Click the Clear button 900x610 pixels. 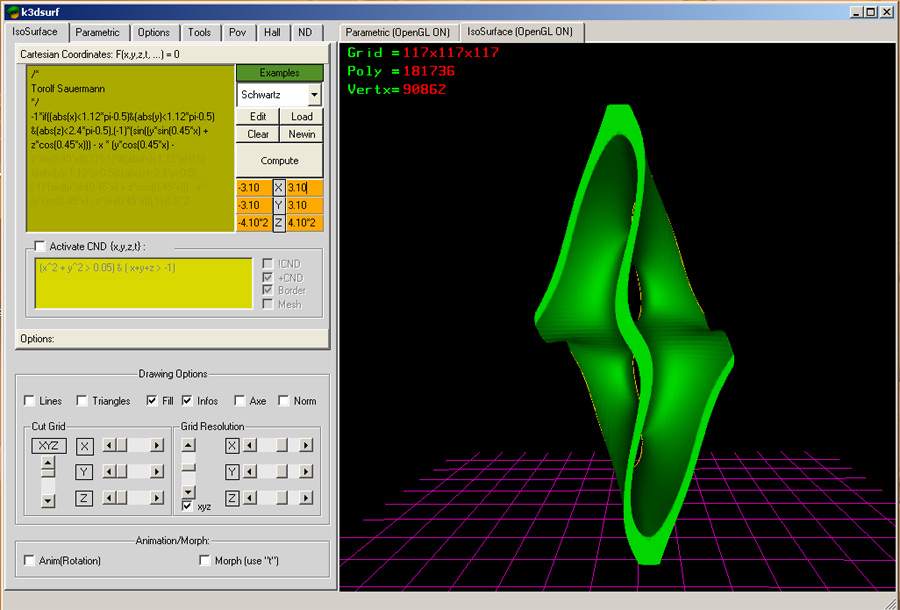(258, 134)
